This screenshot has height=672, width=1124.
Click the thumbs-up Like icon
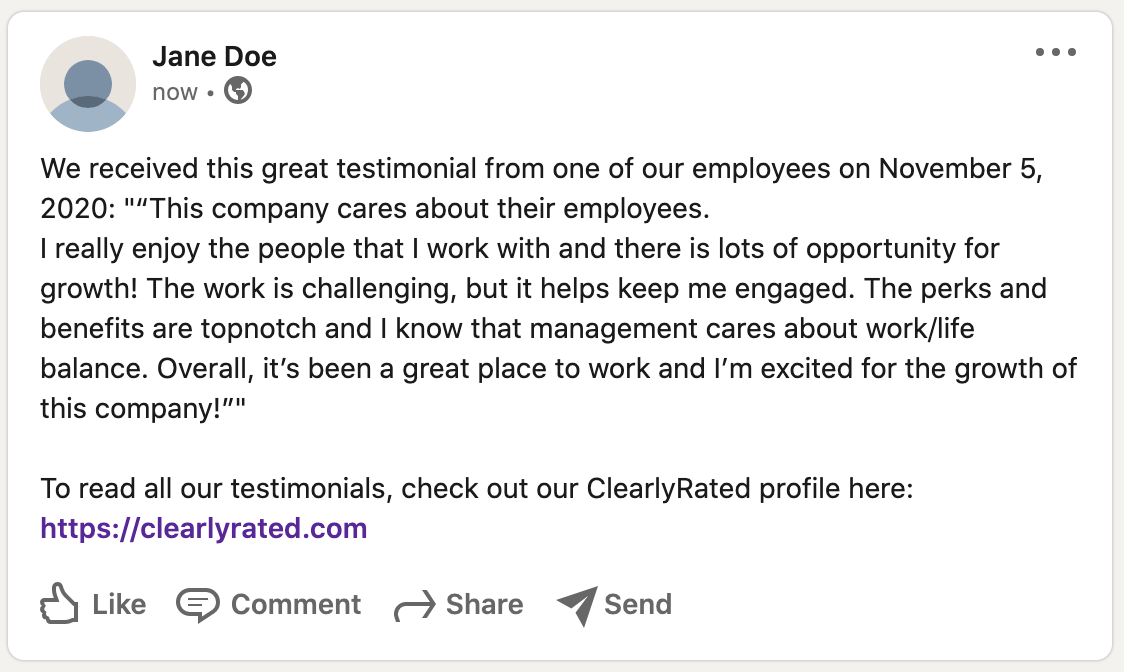(59, 603)
